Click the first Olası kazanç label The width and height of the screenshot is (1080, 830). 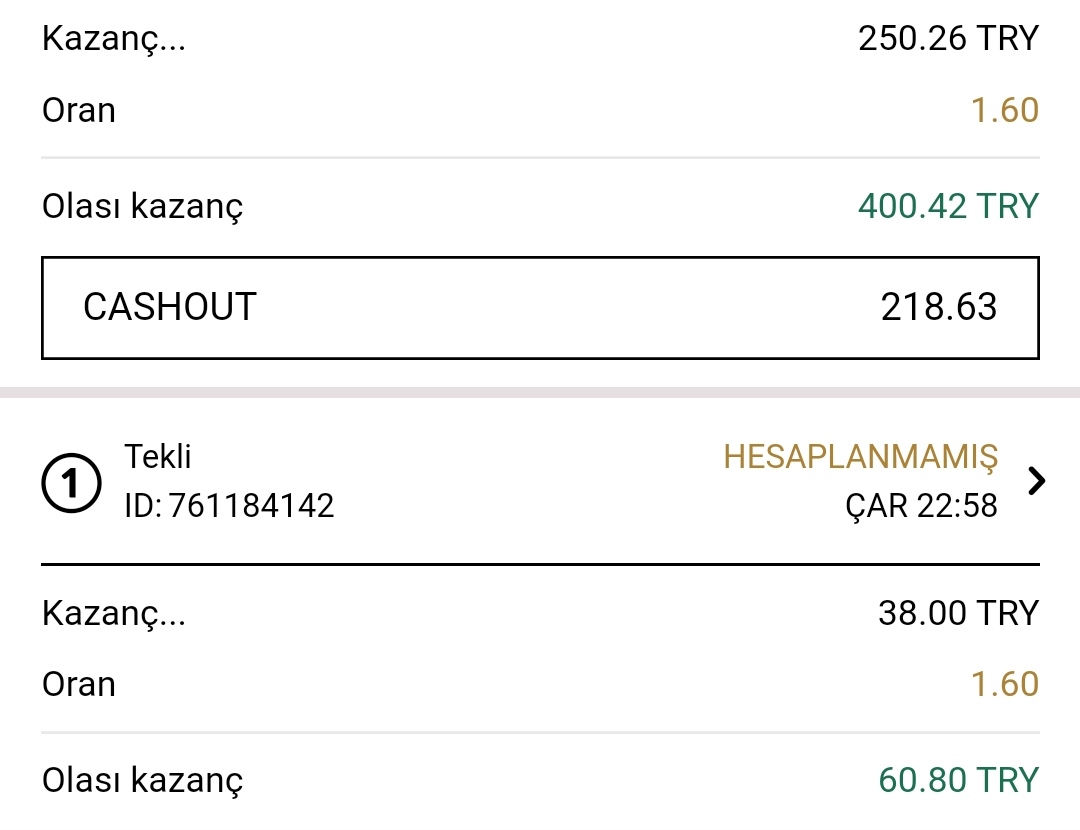coord(143,207)
